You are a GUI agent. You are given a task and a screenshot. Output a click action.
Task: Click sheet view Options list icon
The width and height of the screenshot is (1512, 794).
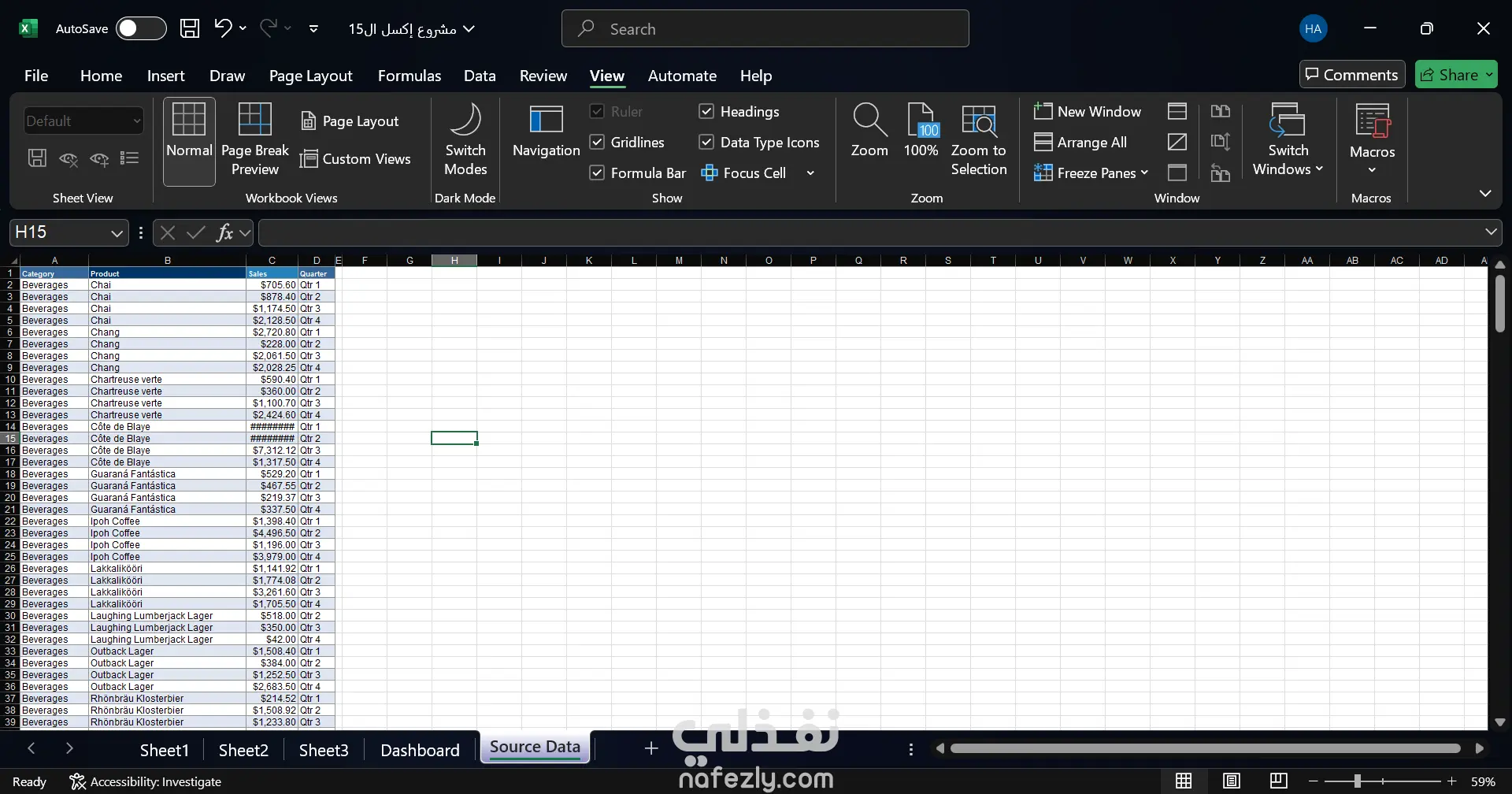click(x=130, y=158)
